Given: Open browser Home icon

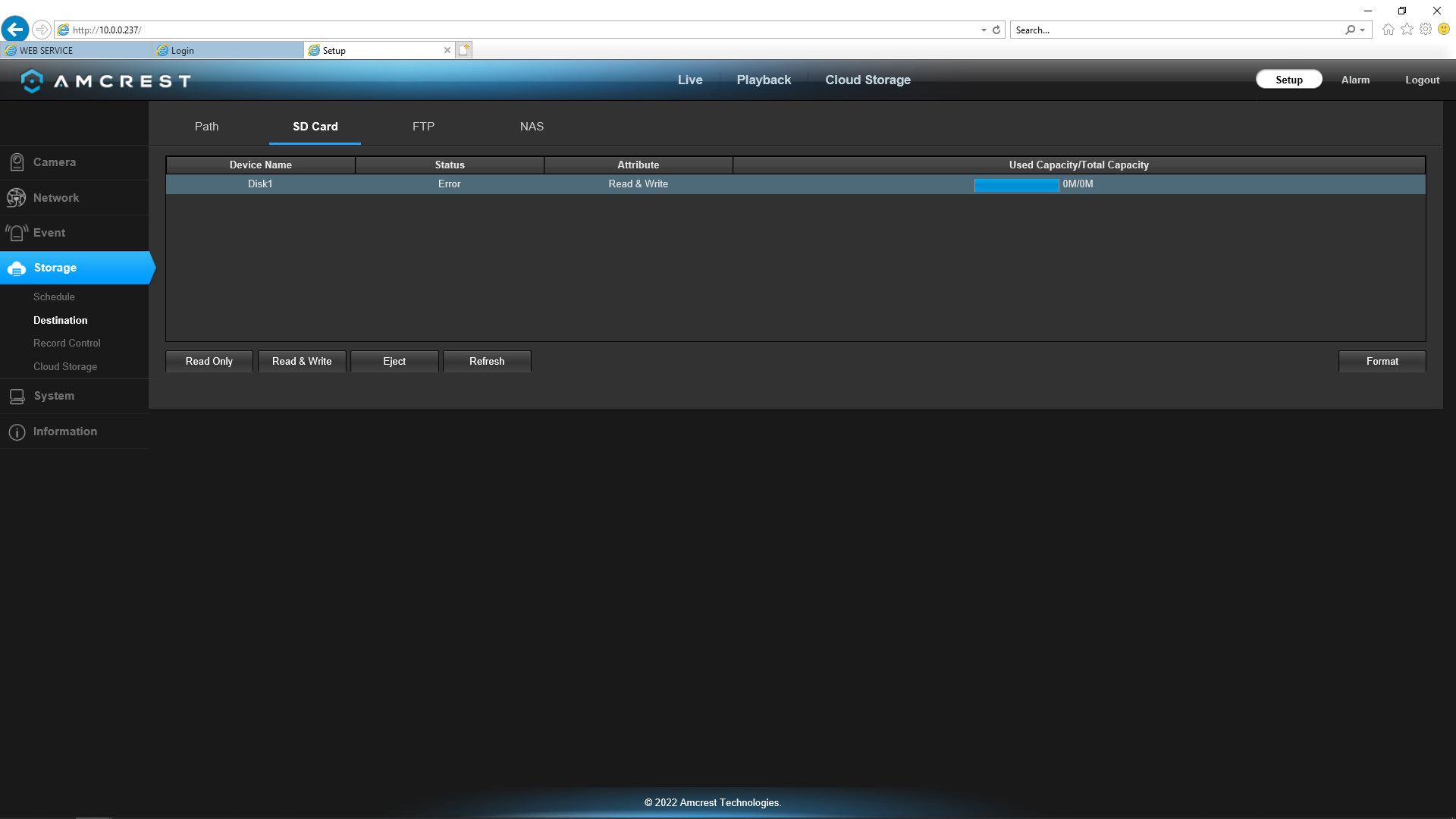Looking at the screenshot, I should click(1388, 30).
